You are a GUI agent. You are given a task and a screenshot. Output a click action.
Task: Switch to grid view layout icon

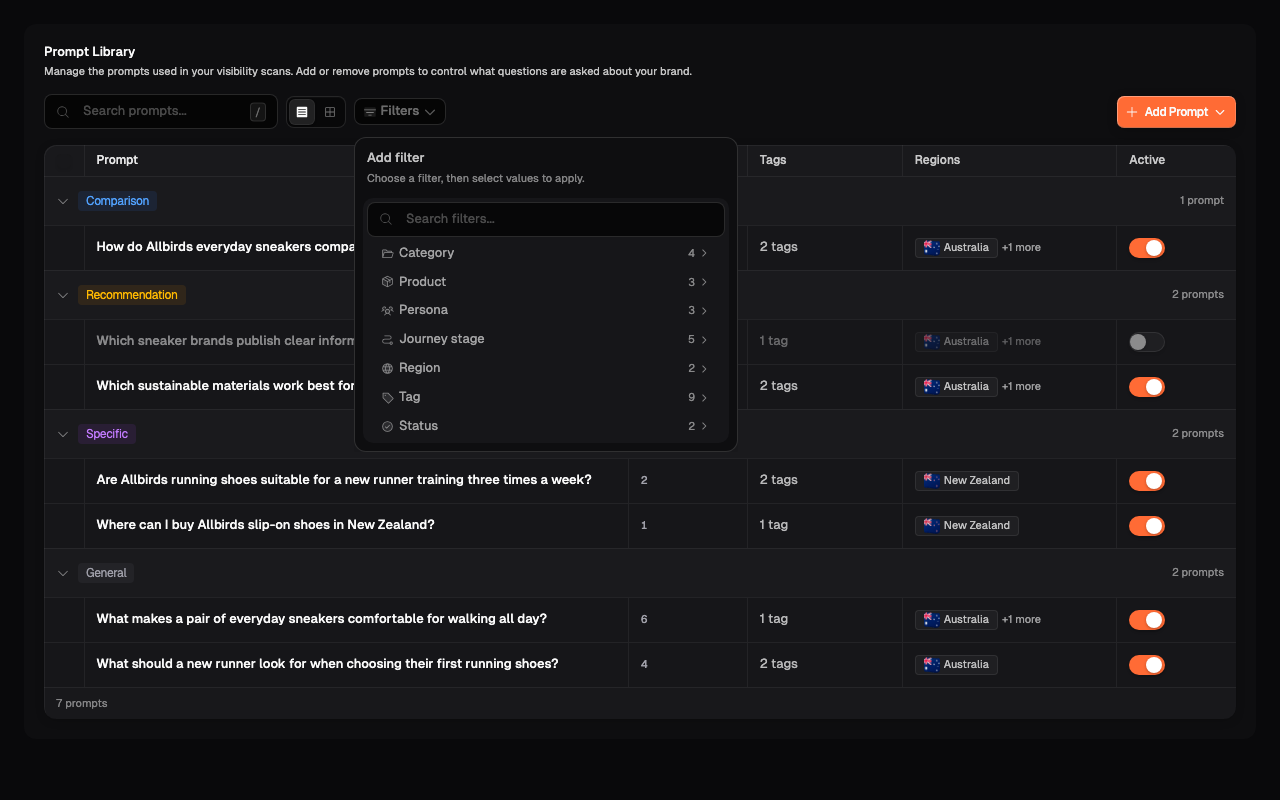(330, 112)
